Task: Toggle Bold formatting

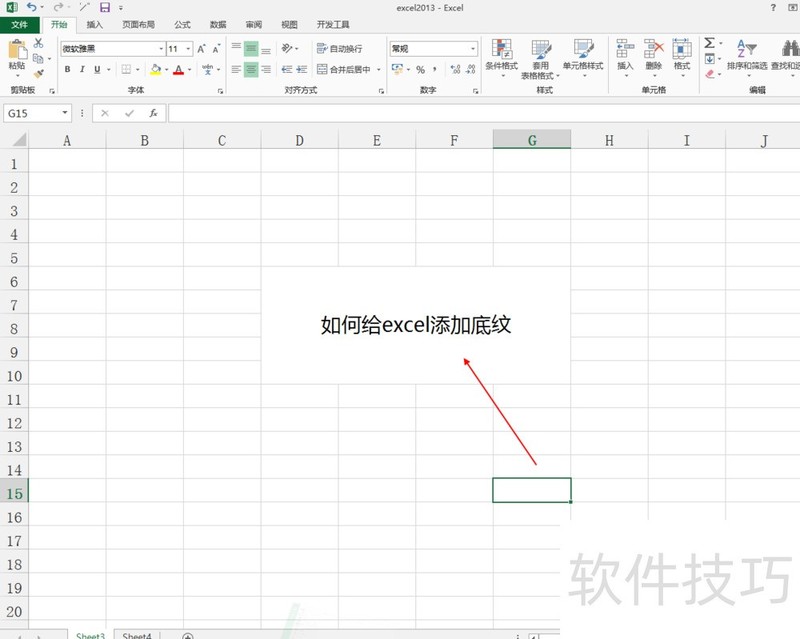Action: click(x=67, y=69)
